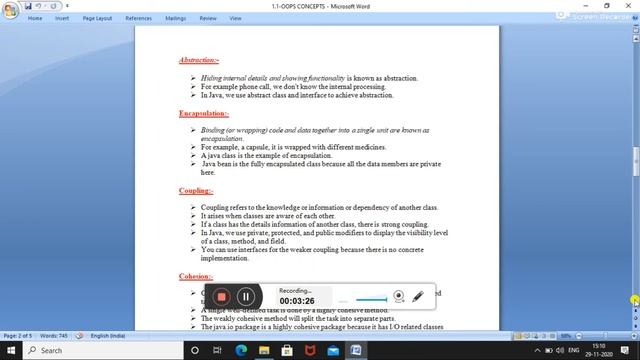Viewport: 640px width, 360px height.
Task: Open the Mail app from the taskbar
Action: tap(333, 350)
